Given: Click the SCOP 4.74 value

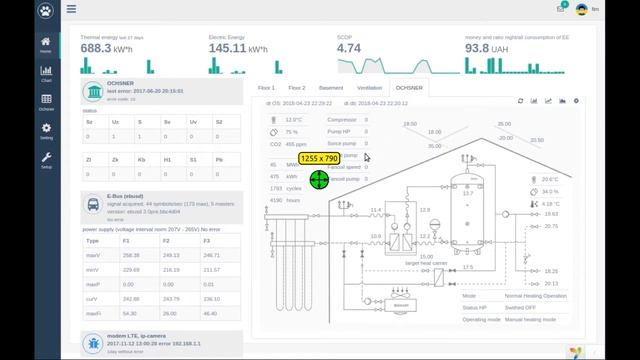Looking at the screenshot, I should click(349, 49).
